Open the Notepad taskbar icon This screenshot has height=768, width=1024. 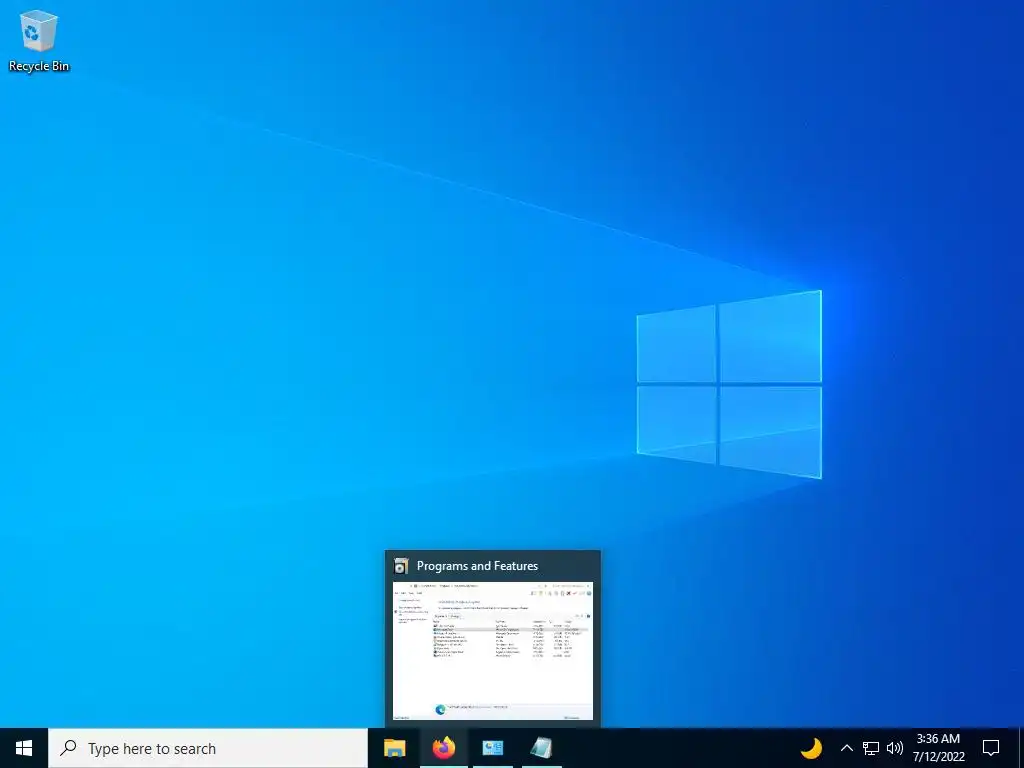pyautogui.click(x=542, y=748)
